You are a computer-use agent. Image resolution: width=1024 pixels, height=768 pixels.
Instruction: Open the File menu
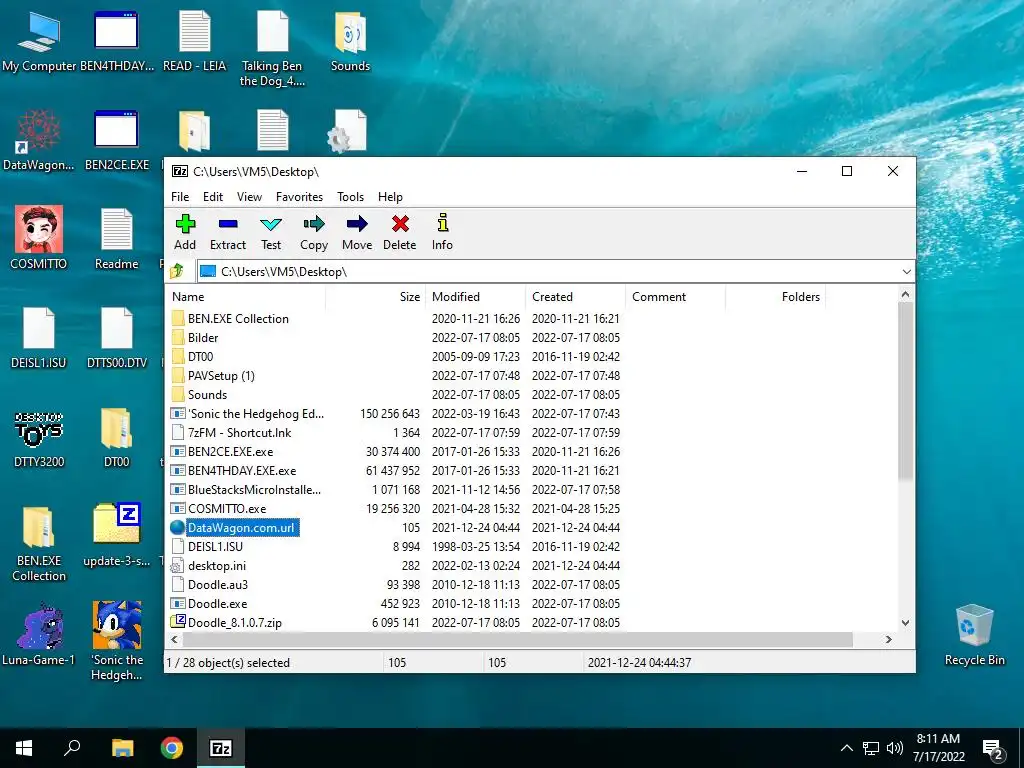coord(180,197)
